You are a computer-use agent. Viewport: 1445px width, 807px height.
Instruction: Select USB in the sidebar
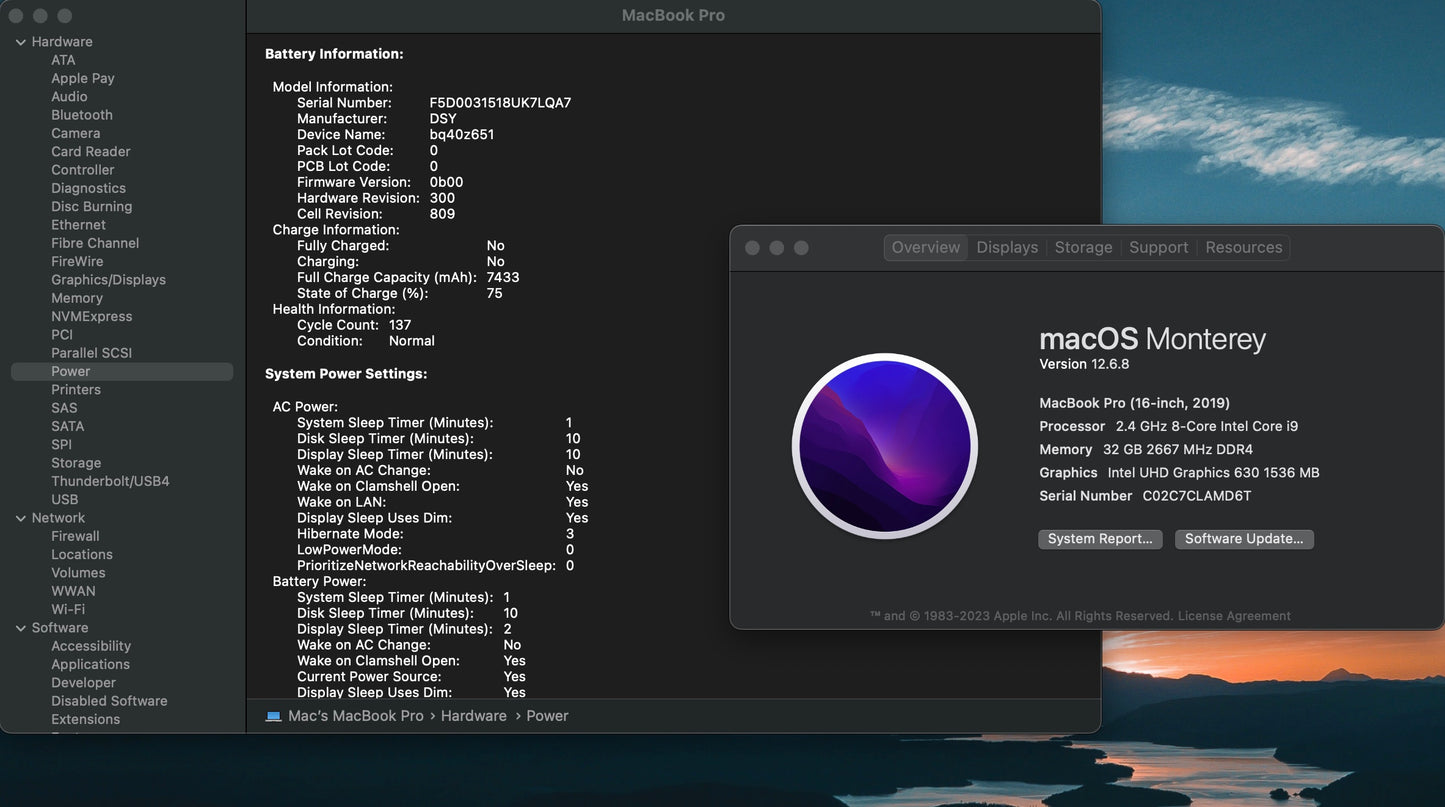pos(65,500)
